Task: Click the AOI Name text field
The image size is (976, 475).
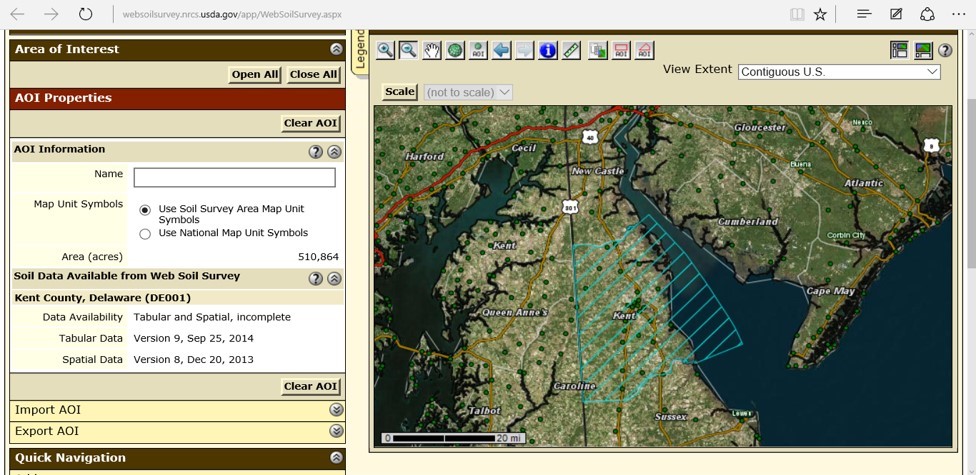Action: 234,177
